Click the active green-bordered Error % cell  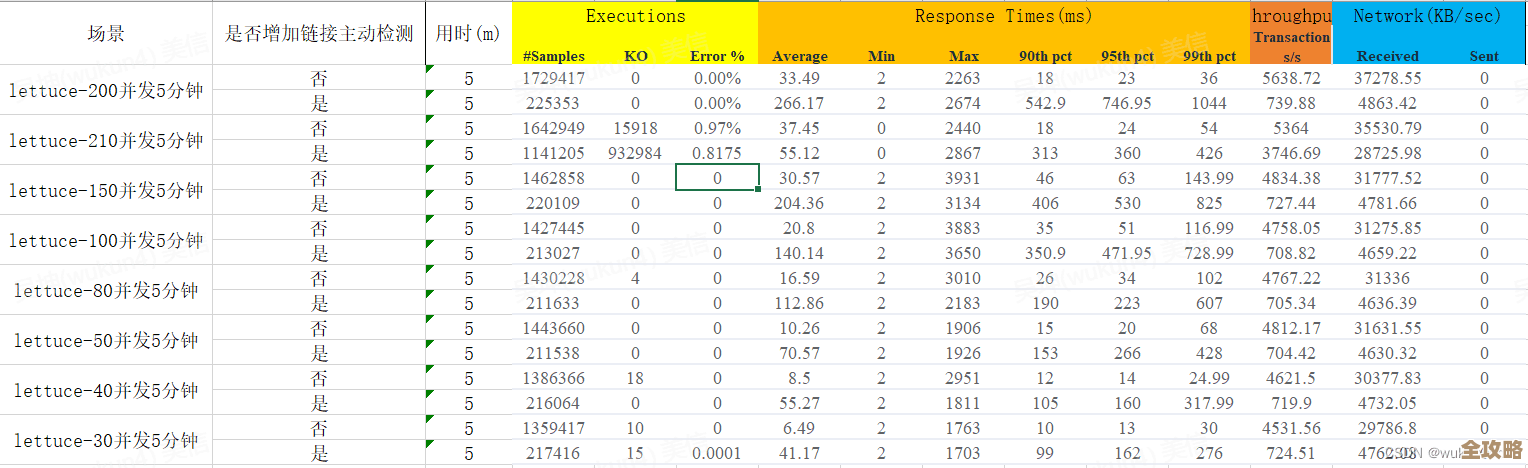[x=717, y=178]
